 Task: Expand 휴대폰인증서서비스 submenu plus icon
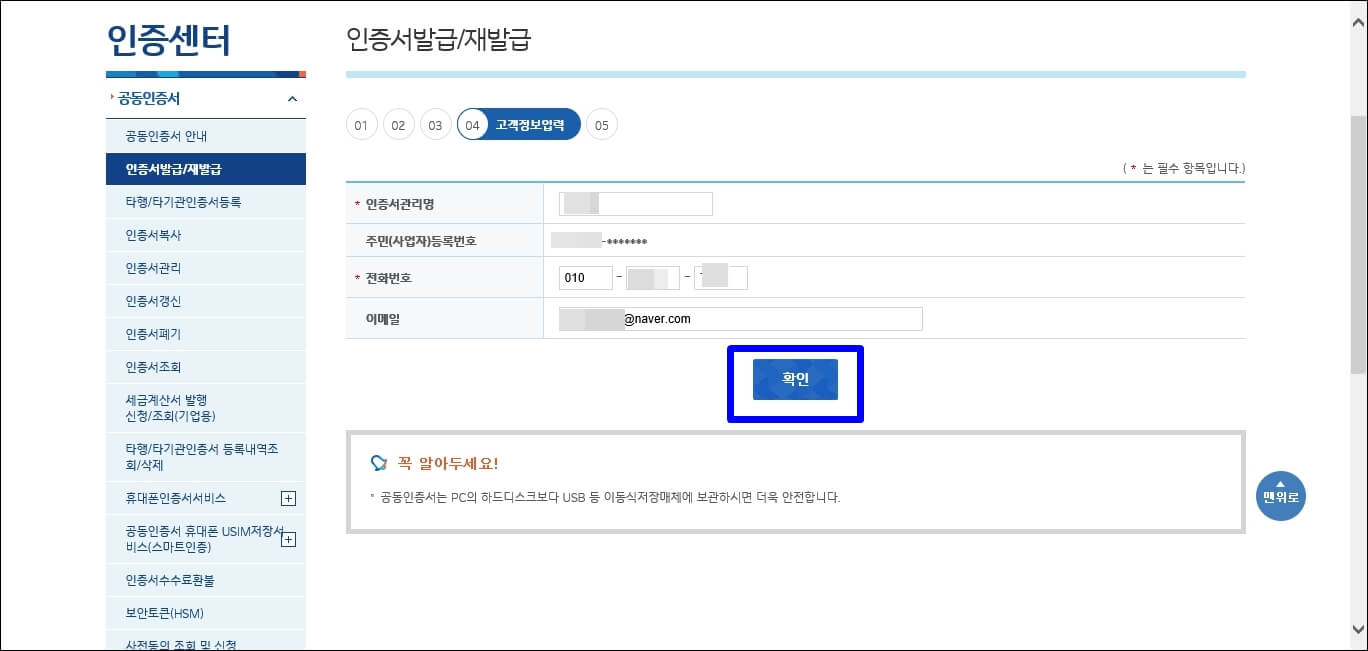tap(288, 498)
